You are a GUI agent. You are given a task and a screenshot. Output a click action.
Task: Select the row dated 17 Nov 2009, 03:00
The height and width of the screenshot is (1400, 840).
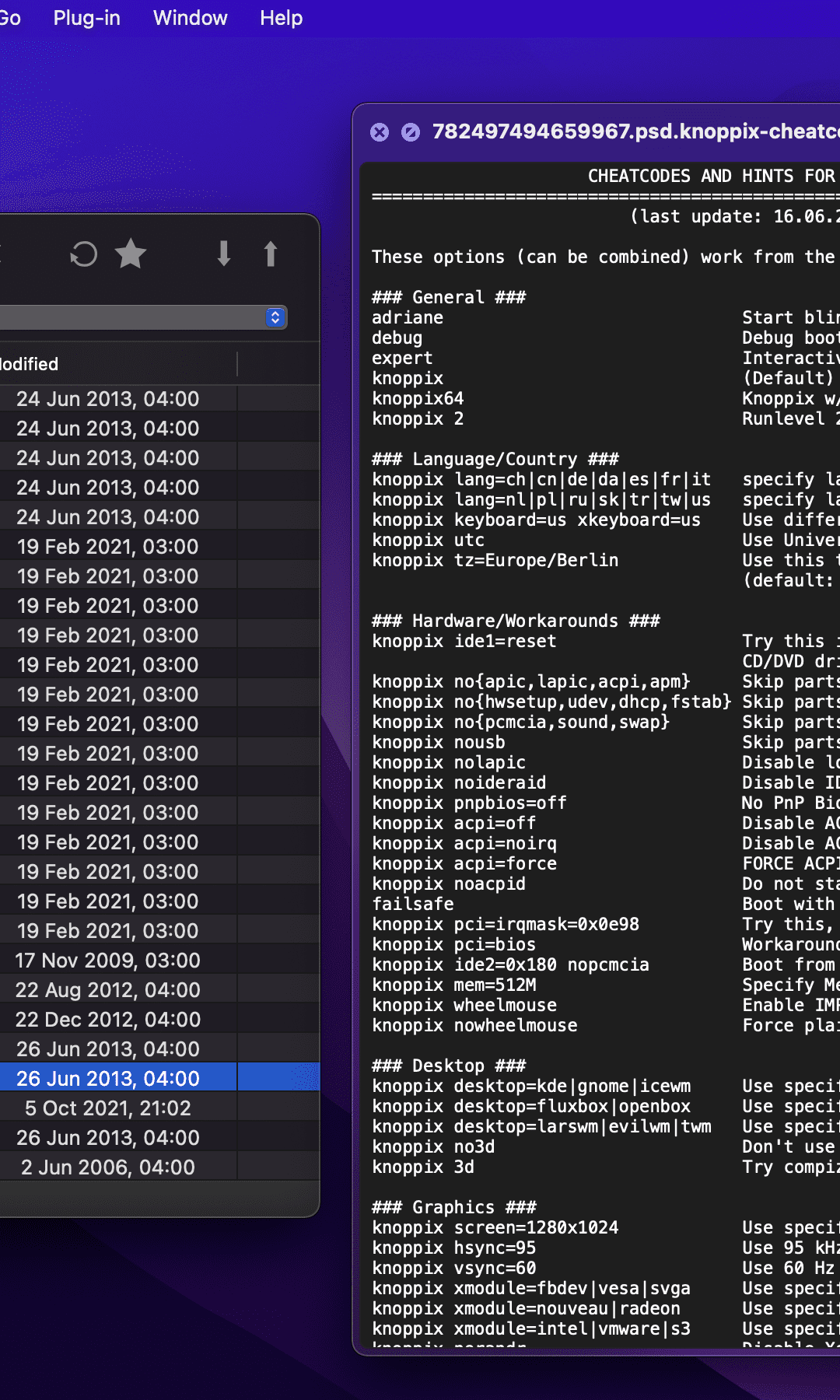coord(159,961)
